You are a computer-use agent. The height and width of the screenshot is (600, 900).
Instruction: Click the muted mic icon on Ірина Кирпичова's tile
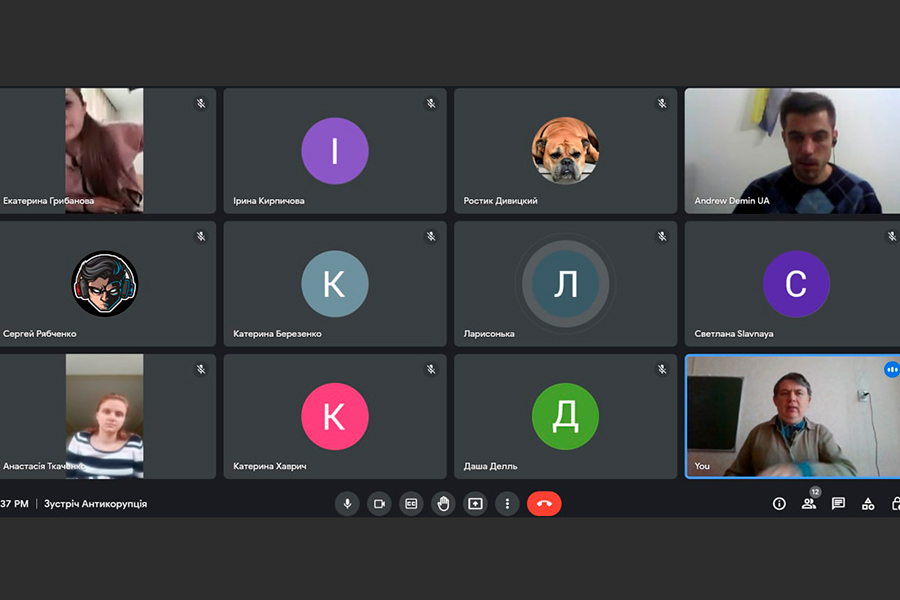pos(431,103)
